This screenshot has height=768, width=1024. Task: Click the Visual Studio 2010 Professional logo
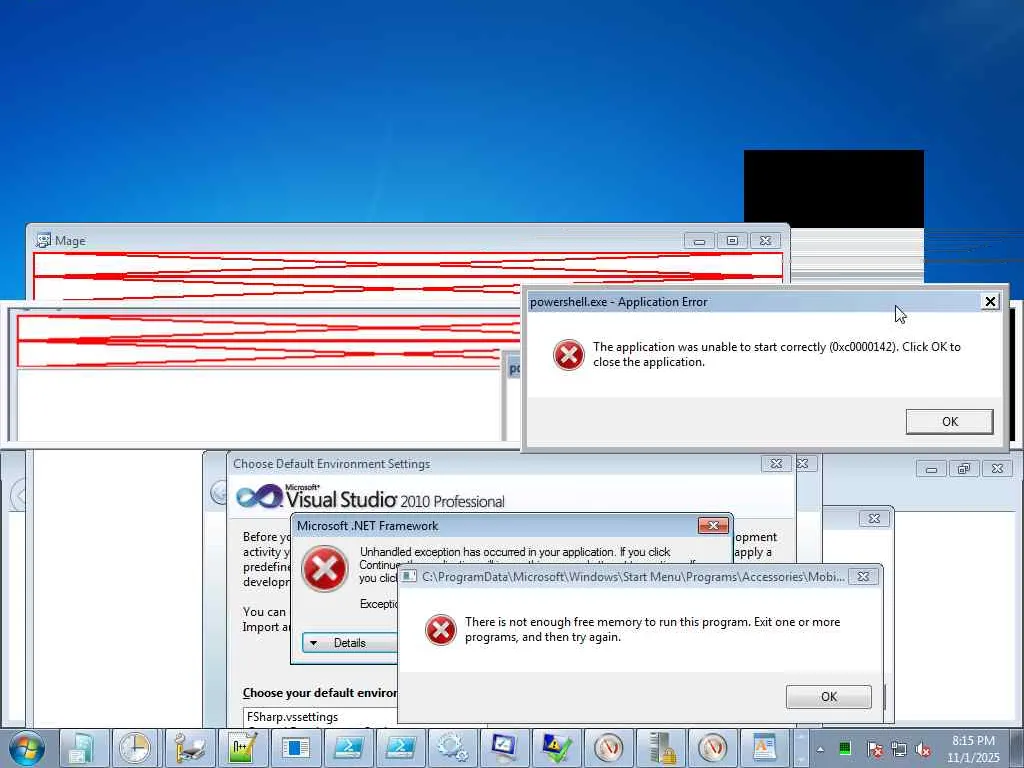coord(370,497)
